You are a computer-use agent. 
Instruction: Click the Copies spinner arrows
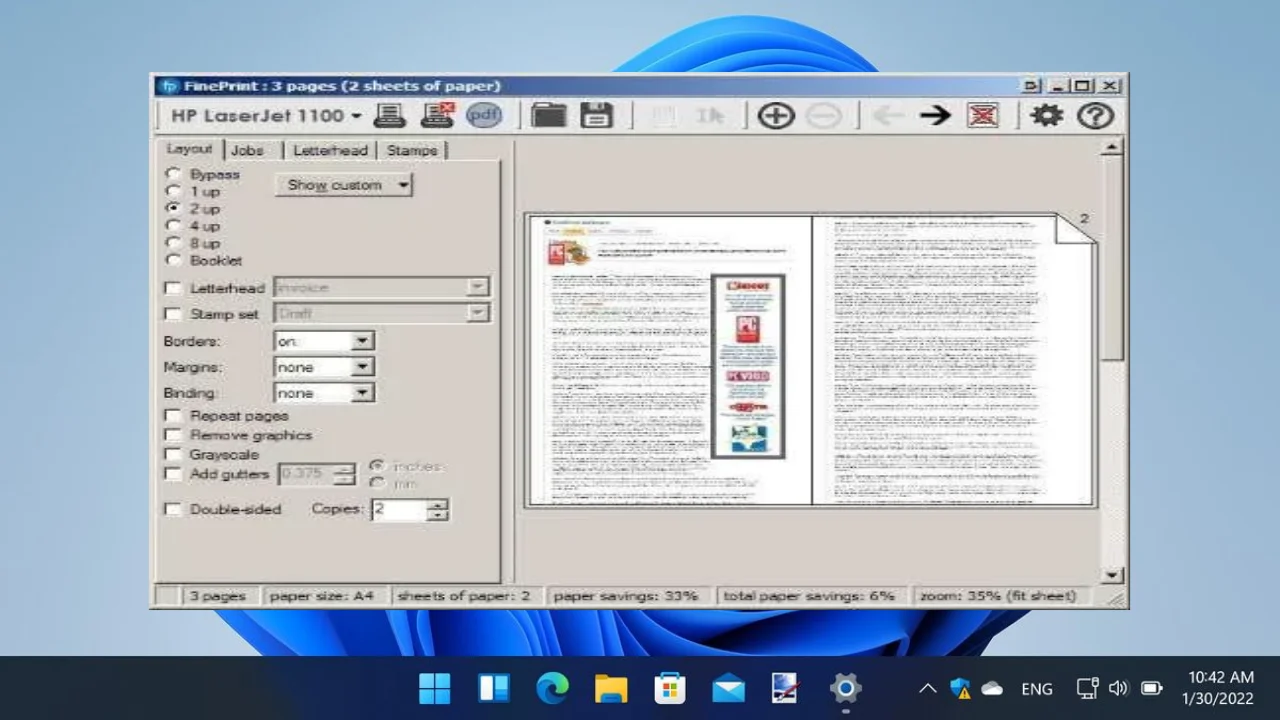438,509
